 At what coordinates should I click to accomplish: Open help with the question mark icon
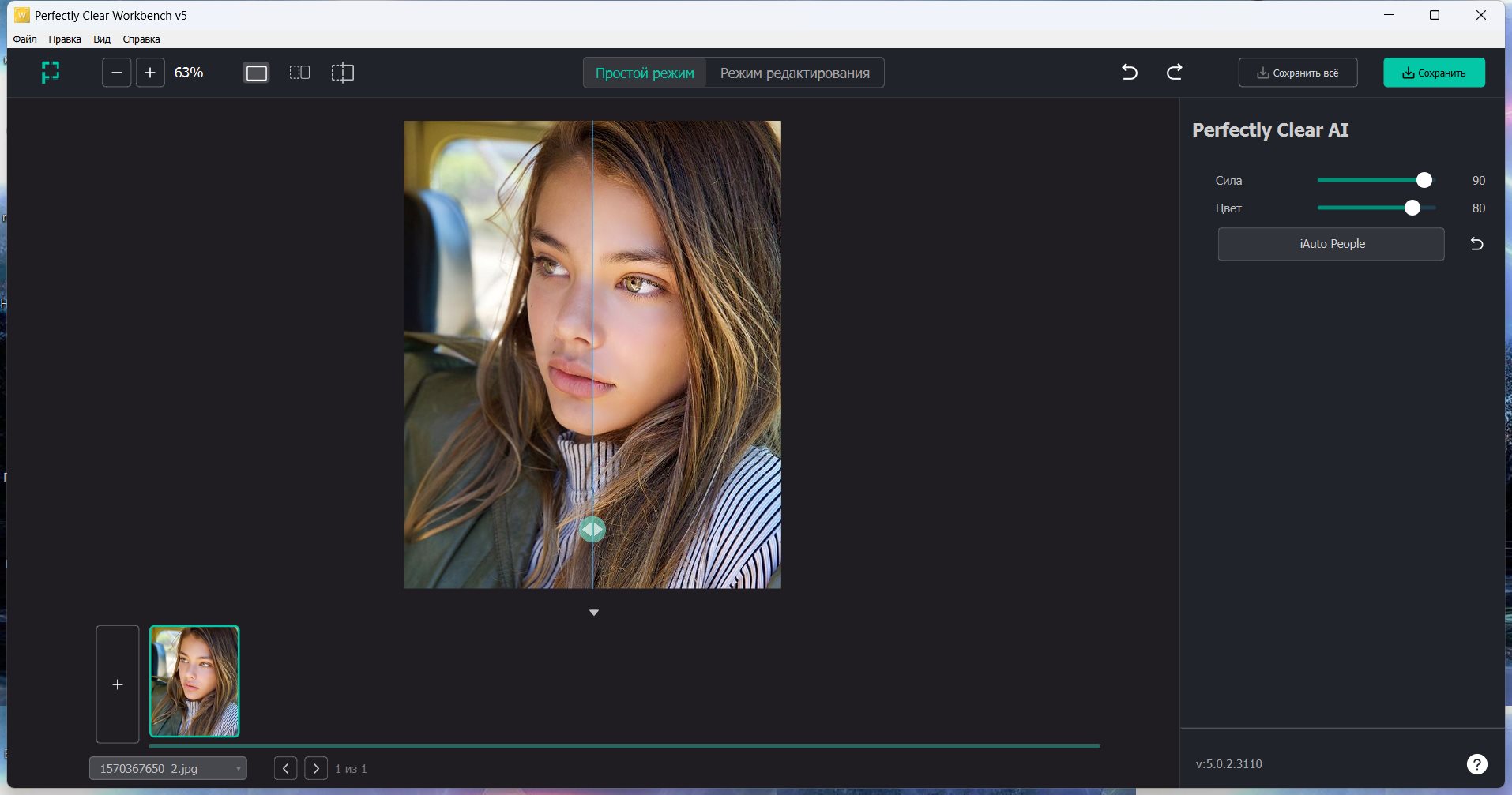[x=1476, y=764]
